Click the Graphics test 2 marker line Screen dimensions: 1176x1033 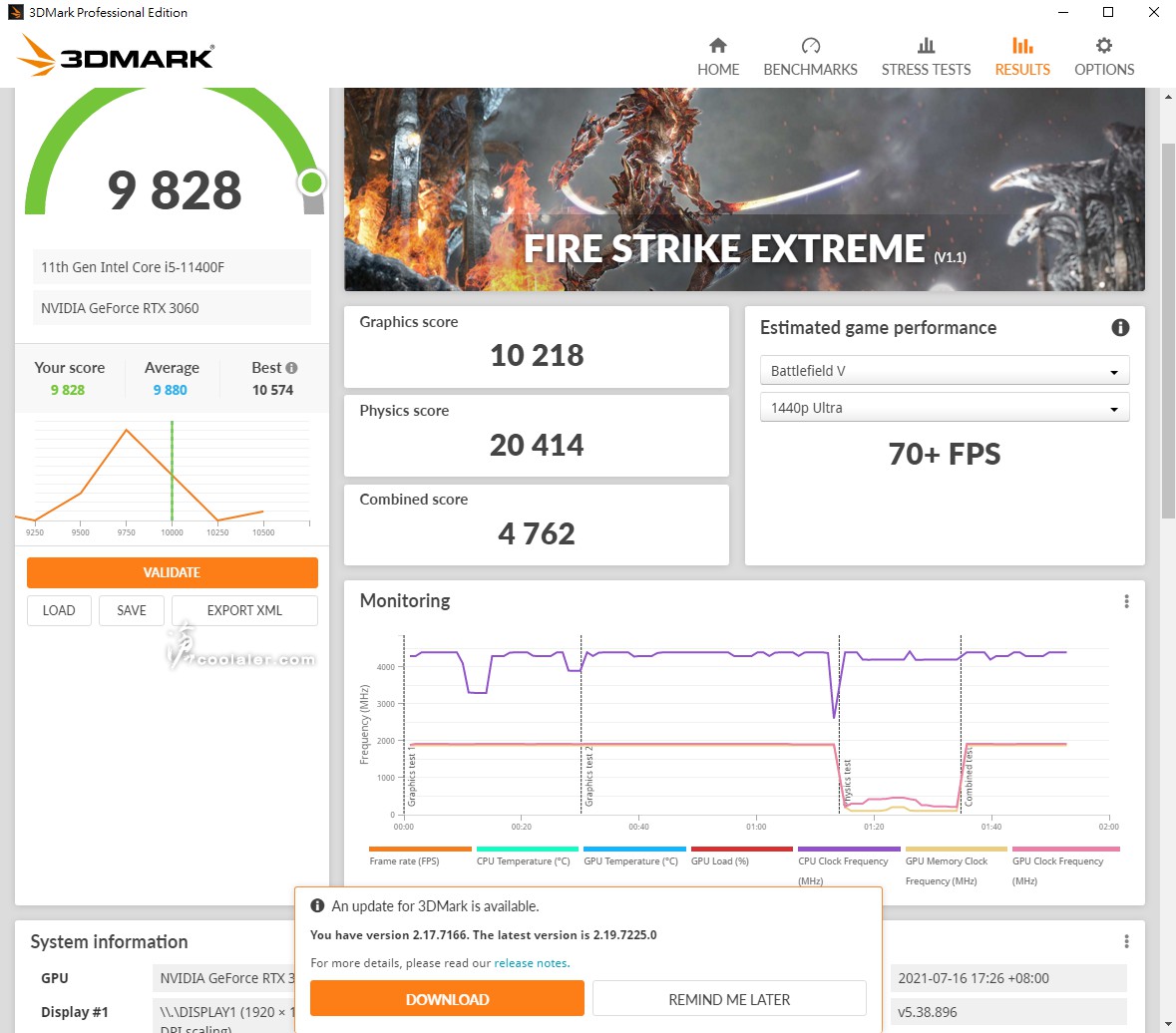click(582, 724)
